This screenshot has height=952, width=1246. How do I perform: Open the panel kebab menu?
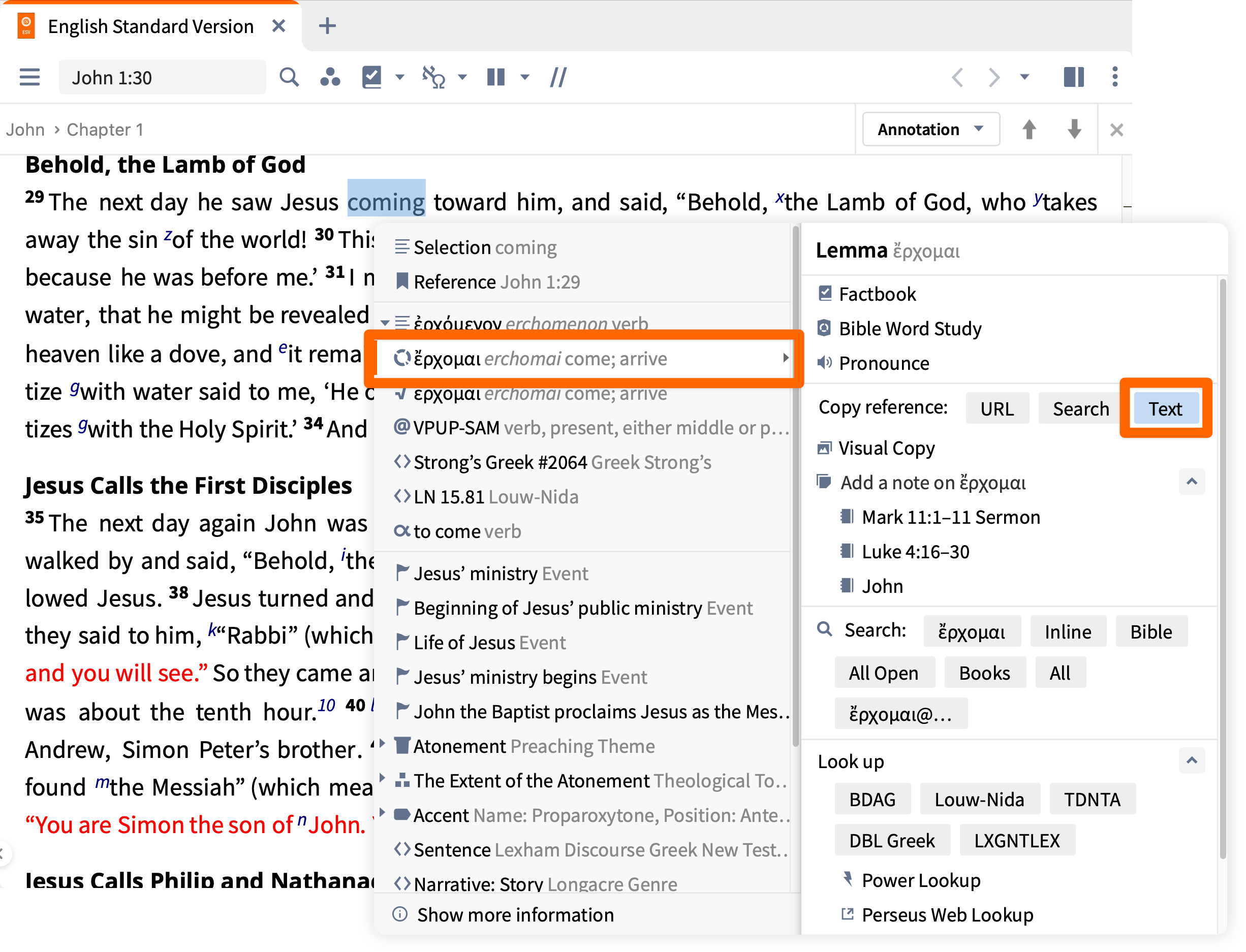(x=1115, y=77)
